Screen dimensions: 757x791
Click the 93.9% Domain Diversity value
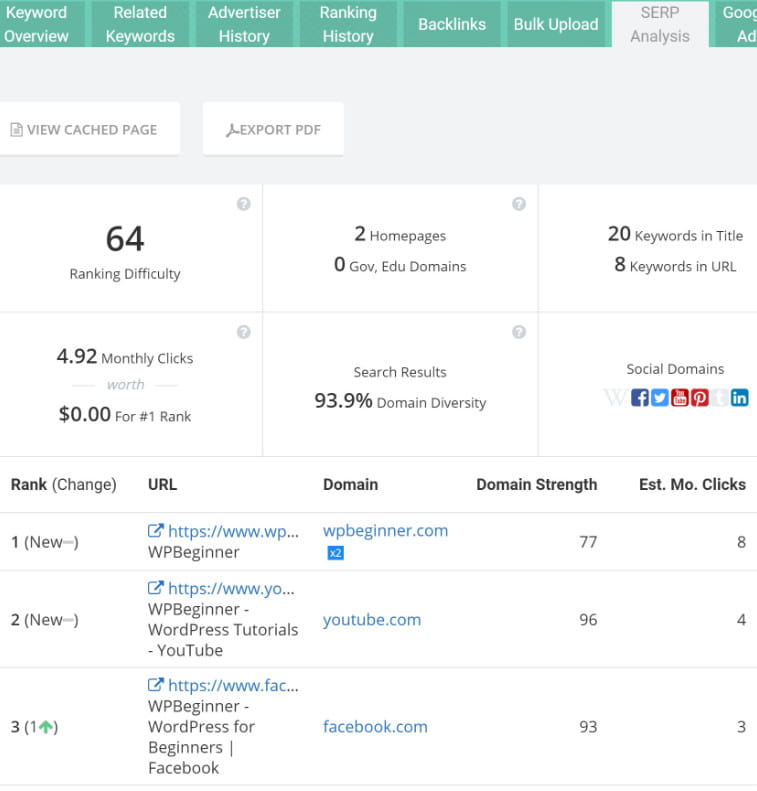343,401
